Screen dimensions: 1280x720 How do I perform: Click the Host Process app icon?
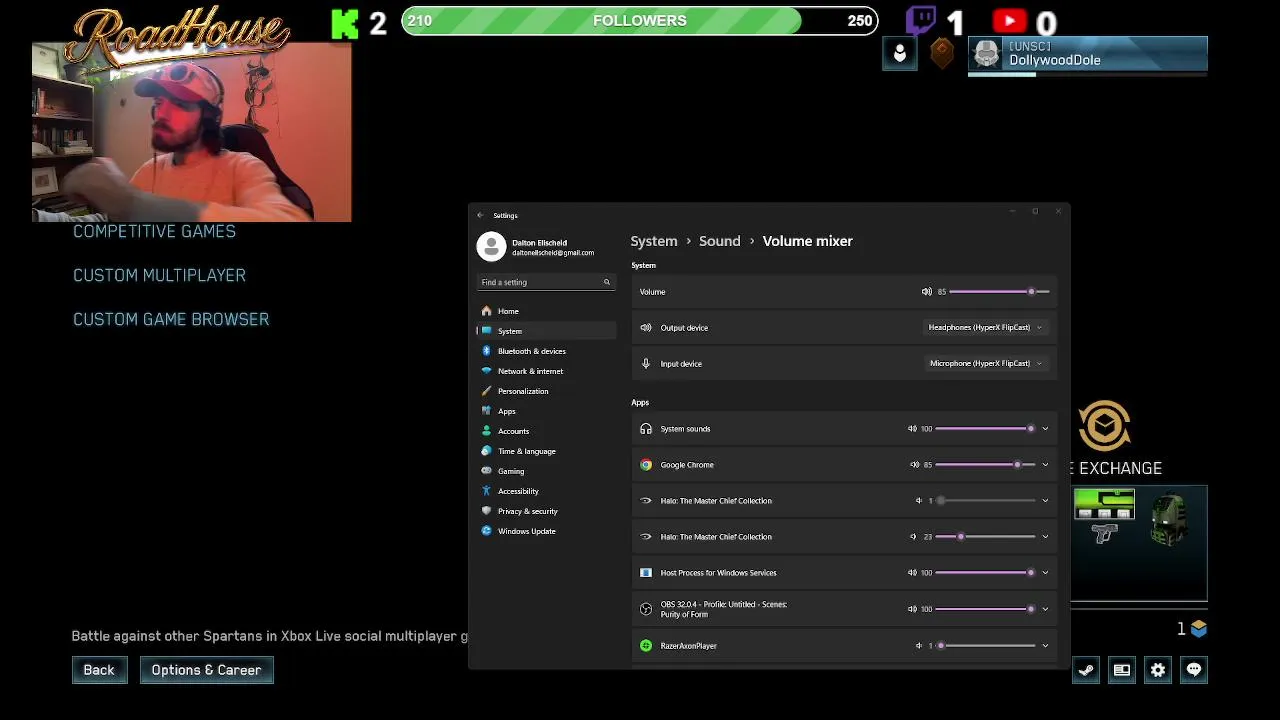tap(646, 573)
